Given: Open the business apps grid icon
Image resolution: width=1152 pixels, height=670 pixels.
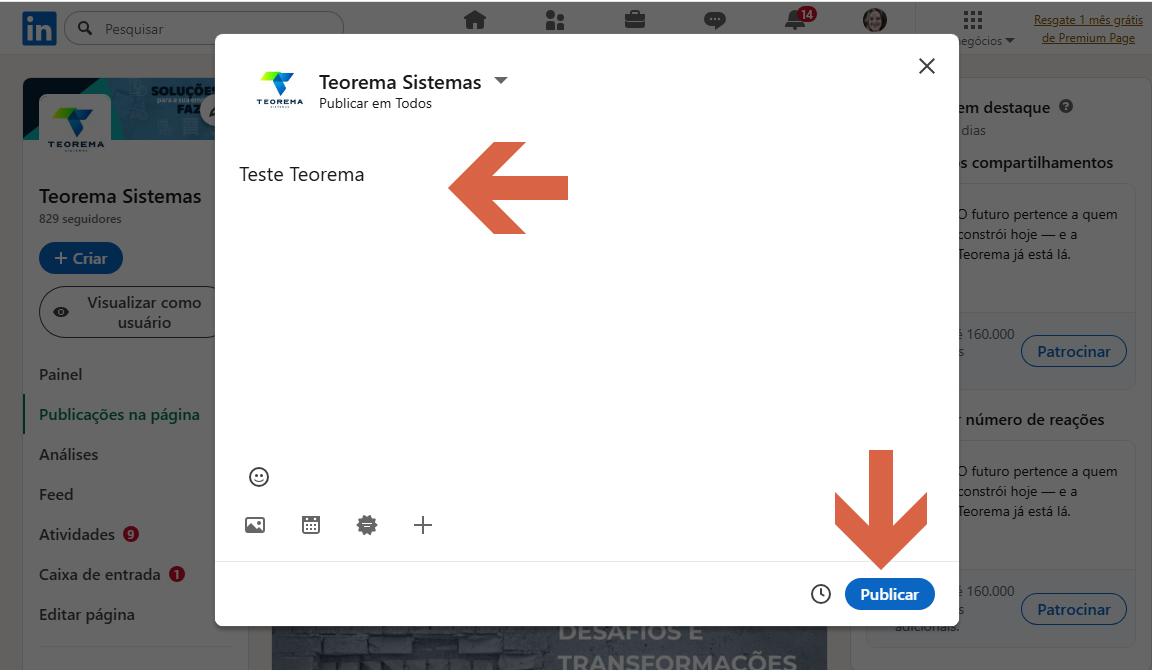Looking at the screenshot, I should point(973,19).
